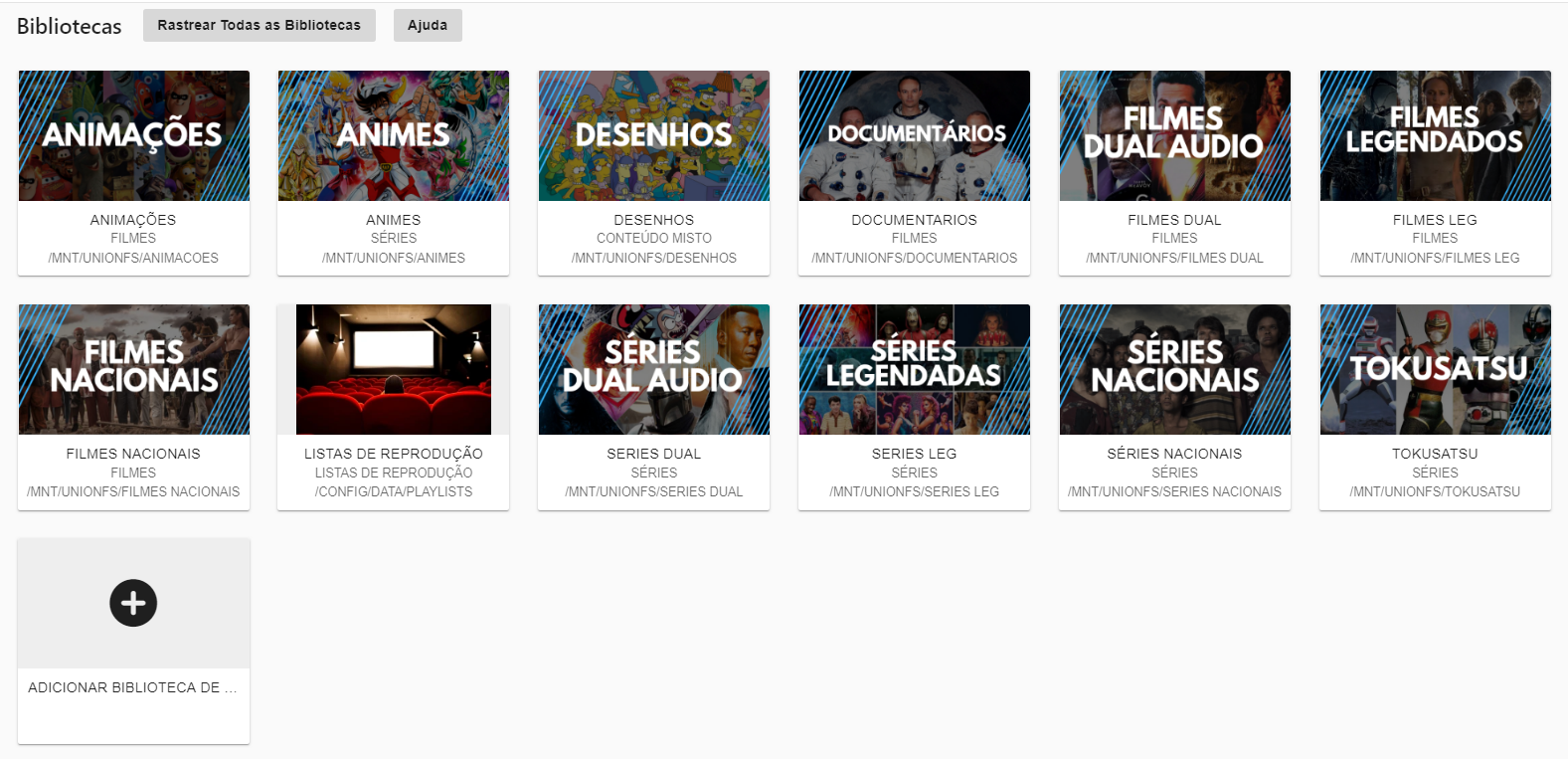The width and height of the screenshot is (1568, 759).
Task: Open the Animes library thumbnail
Action: point(394,135)
